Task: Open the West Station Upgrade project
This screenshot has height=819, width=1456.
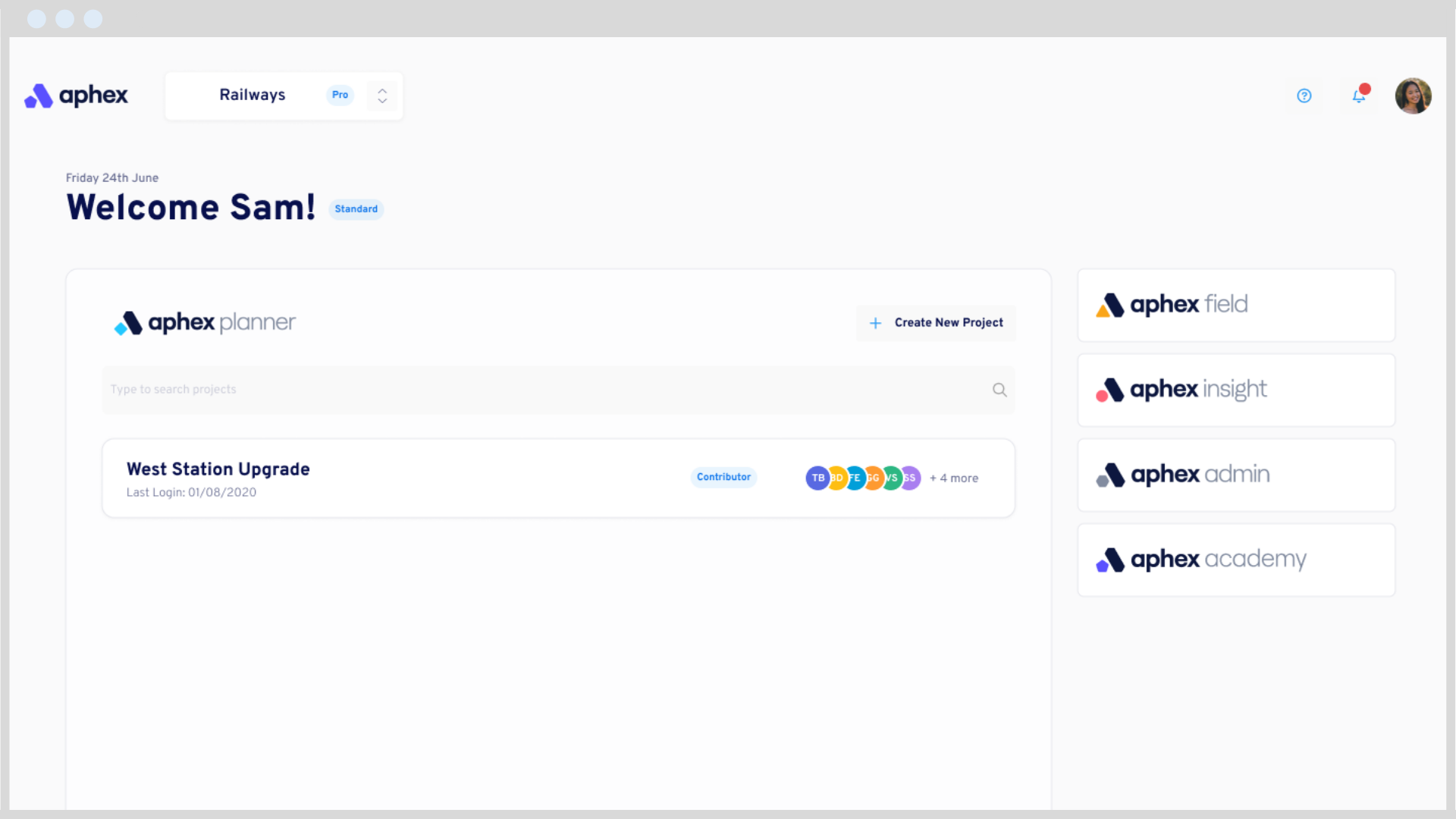Action: [558, 479]
